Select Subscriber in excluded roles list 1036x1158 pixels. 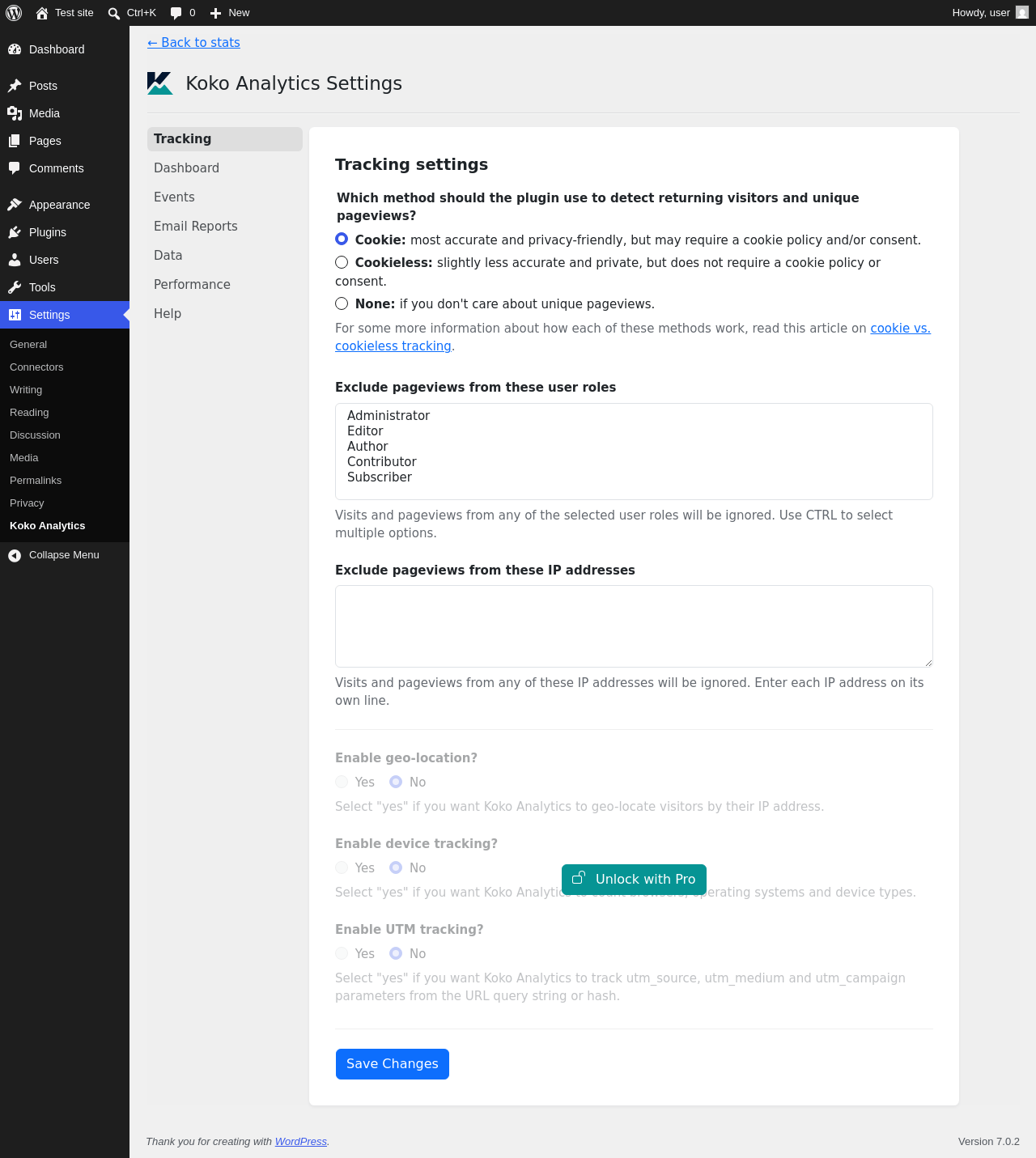coord(634,477)
